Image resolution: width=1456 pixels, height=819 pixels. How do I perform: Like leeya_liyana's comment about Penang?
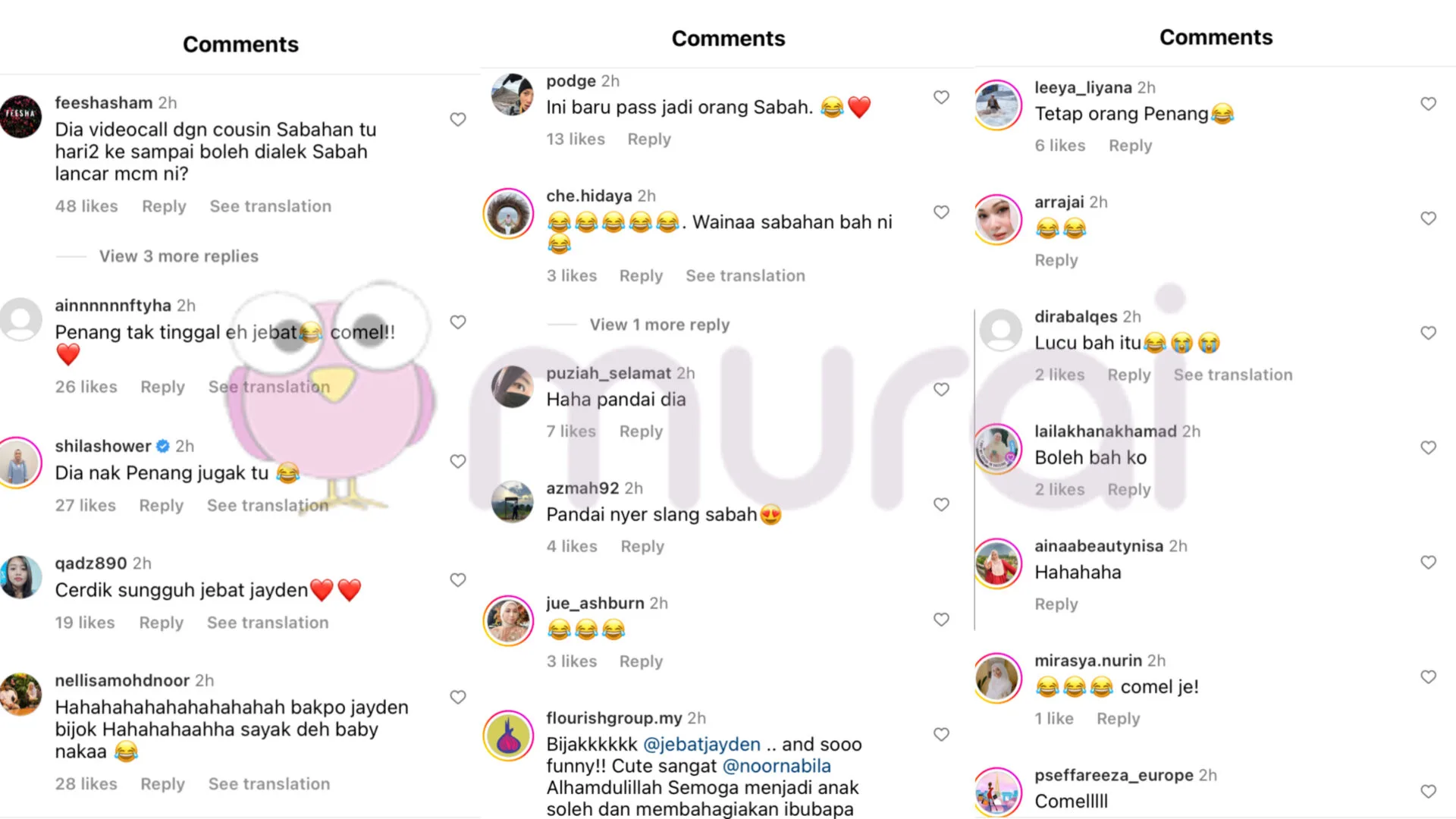(1428, 104)
